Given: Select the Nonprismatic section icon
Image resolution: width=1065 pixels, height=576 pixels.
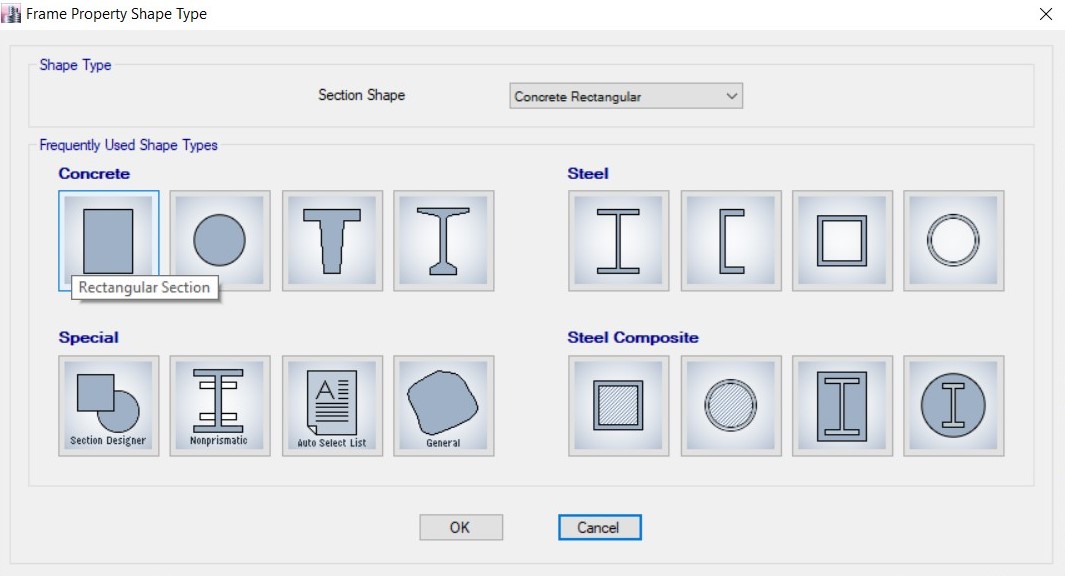Looking at the screenshot, I should pos(219,405).
